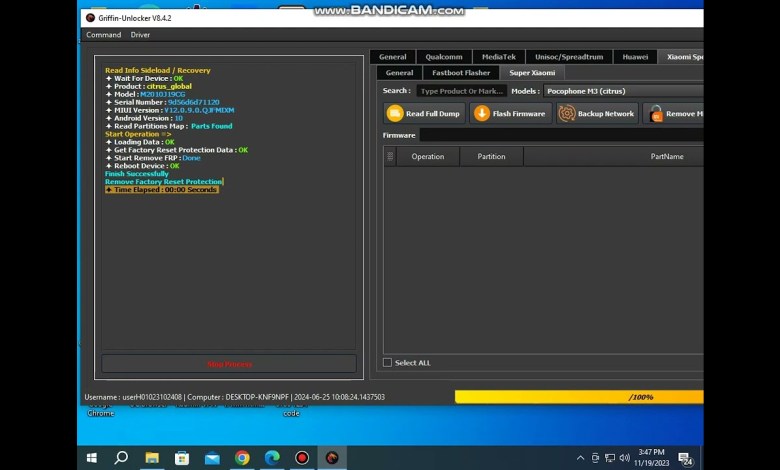This screenshot has height=470, width=780.
Task: Click the Remove padlock button
Action: [x=674, y=114]
